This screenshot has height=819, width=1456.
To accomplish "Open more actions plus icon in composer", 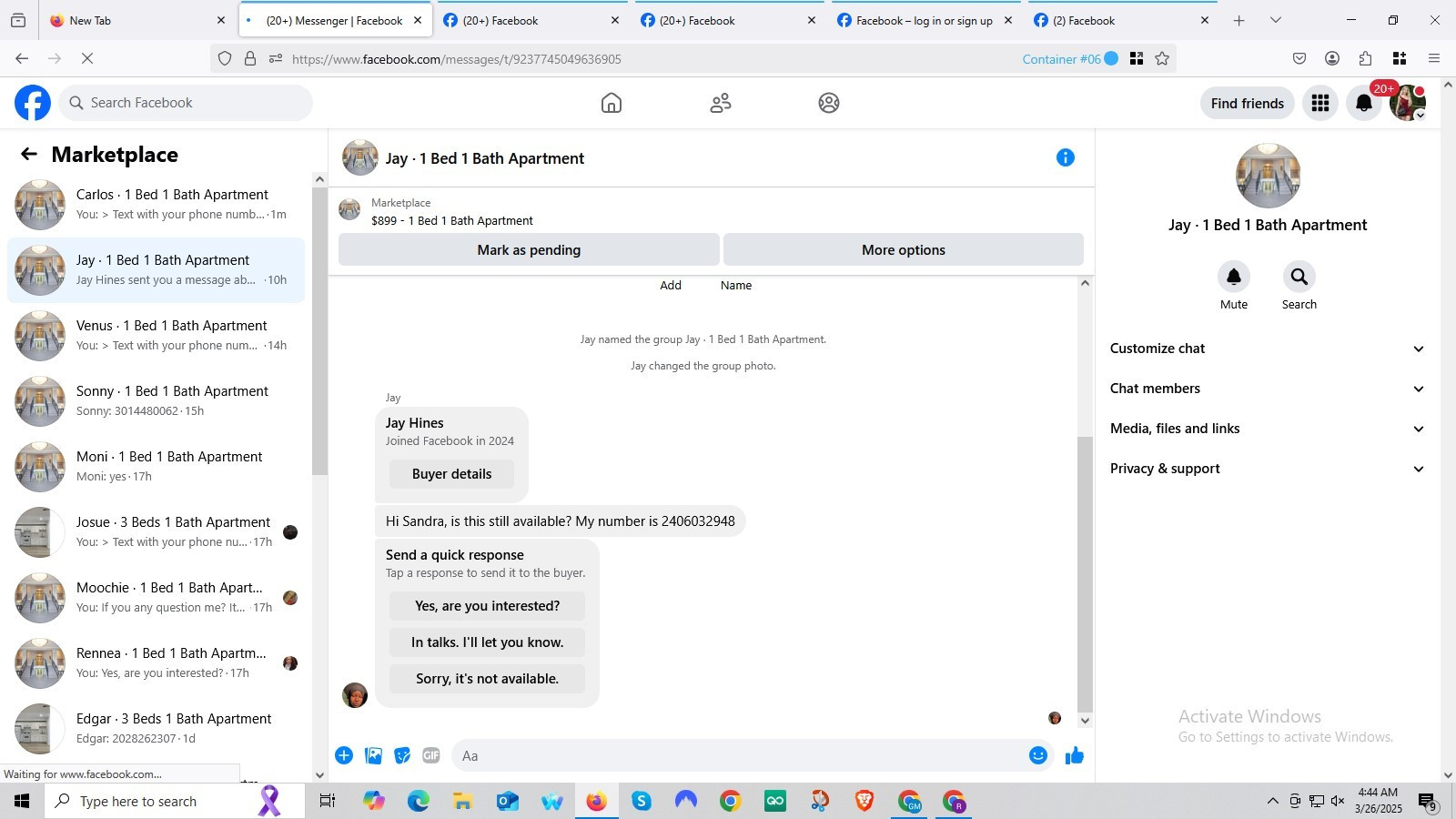I will pos(344,755).
